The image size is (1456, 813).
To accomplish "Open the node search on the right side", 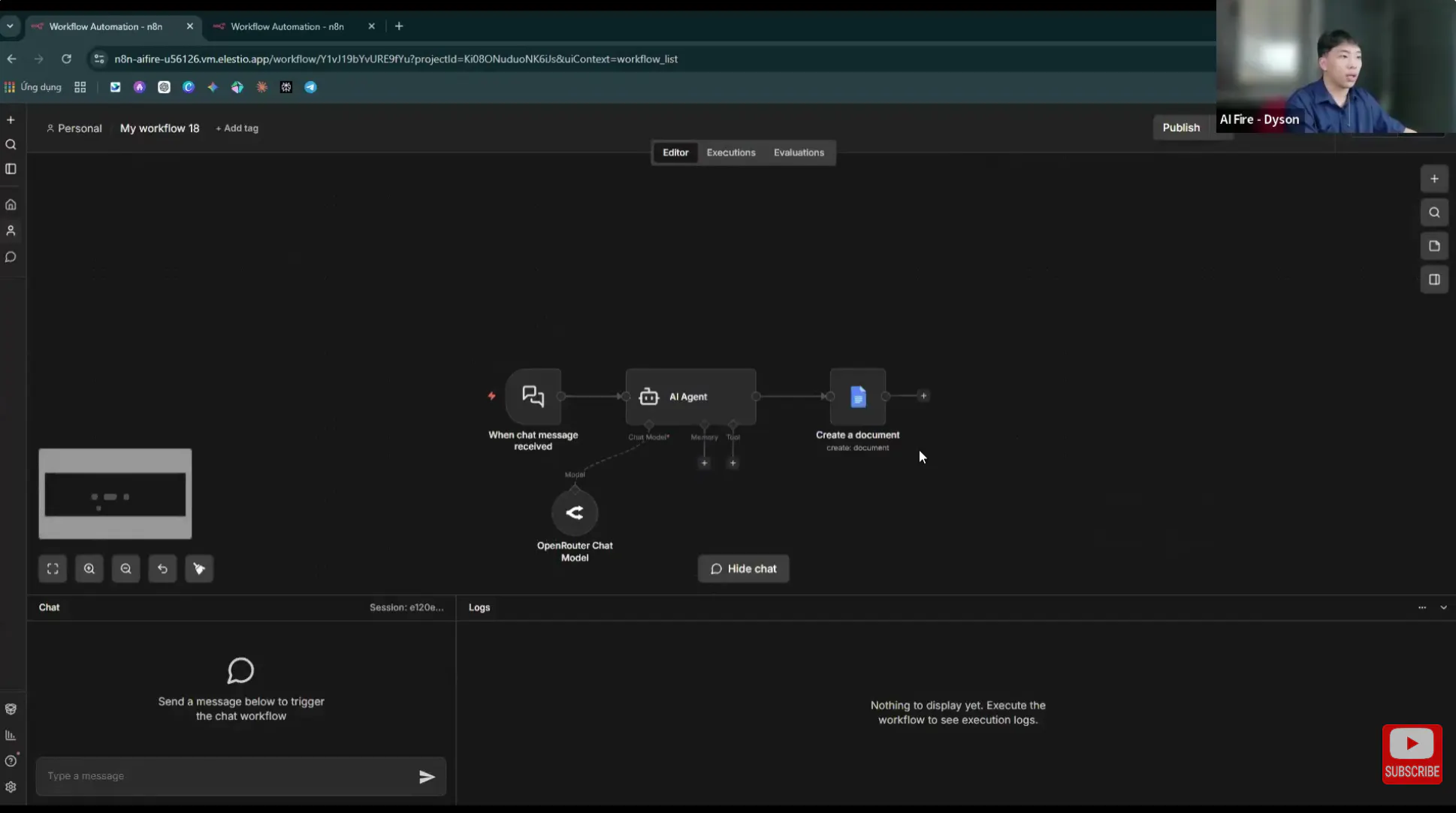I will coord(1434,213).
